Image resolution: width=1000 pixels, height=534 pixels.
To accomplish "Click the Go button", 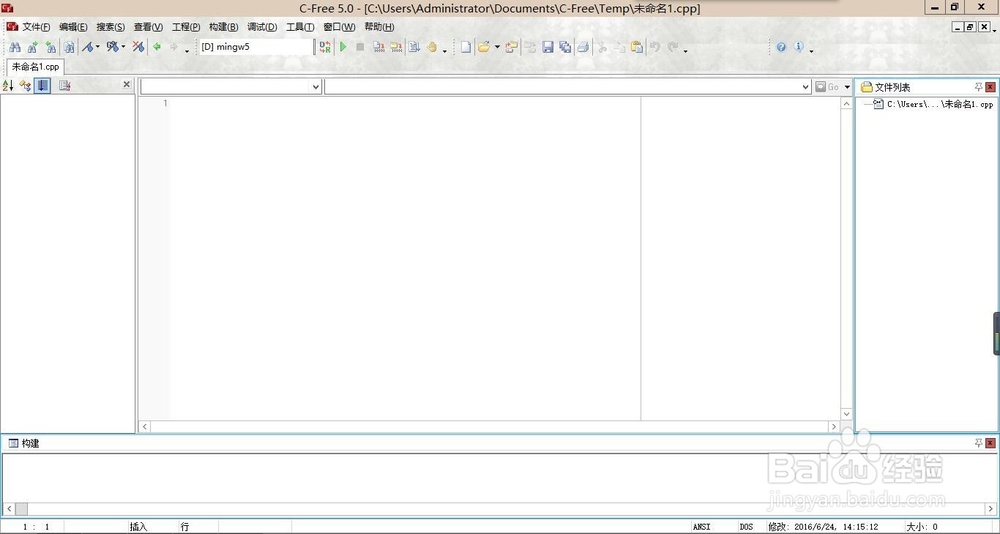I will tap(828, 87).
